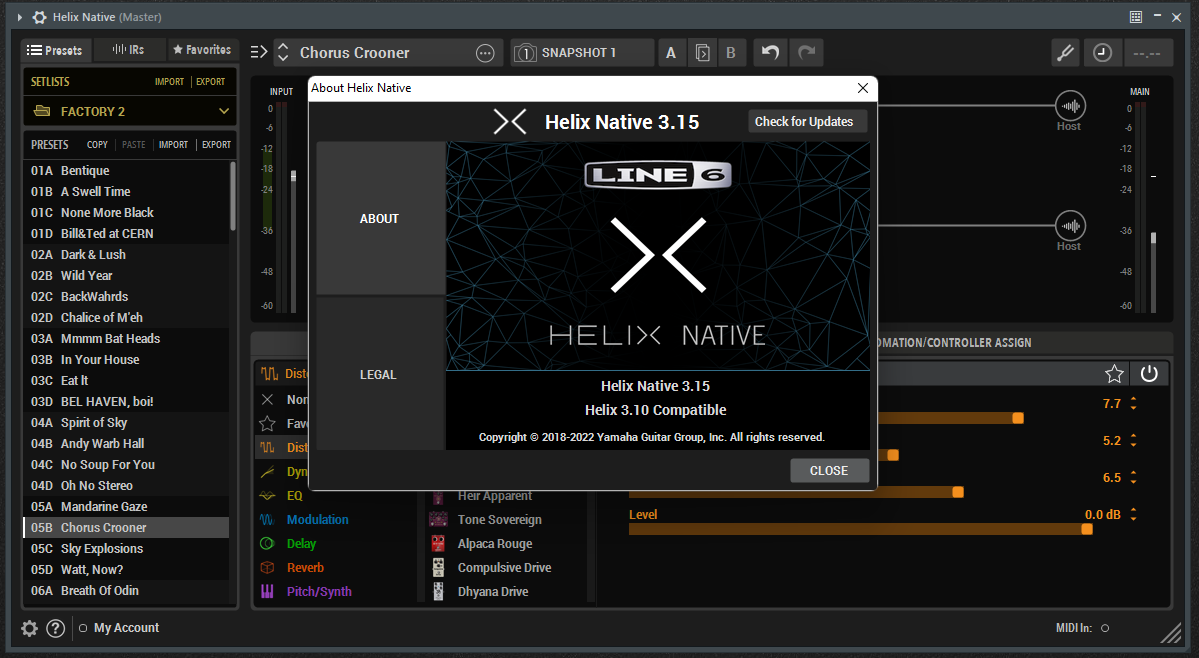Load preset 03D BEL HAVEN, boi!
Viewport: 1199px width, 658px height.
pyautogui.click(x=126, y=401)
